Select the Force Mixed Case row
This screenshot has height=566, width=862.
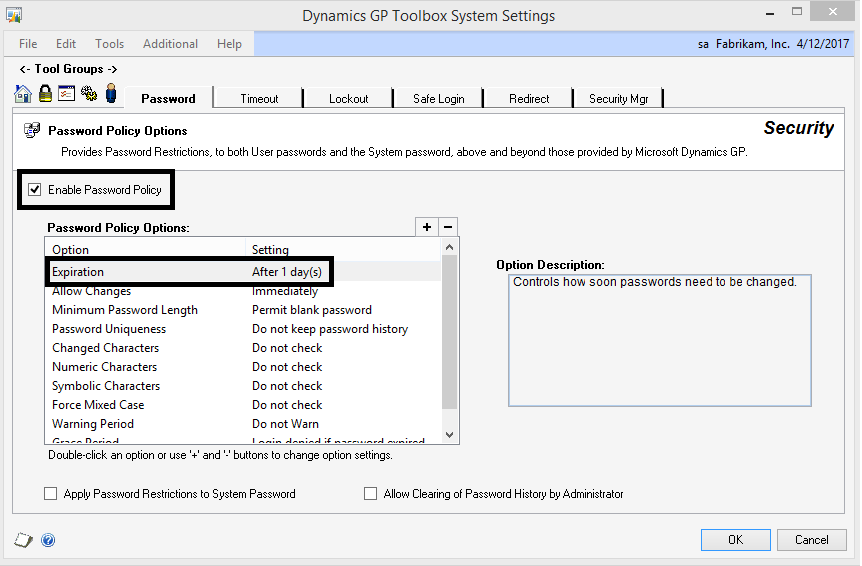point(243,404)
